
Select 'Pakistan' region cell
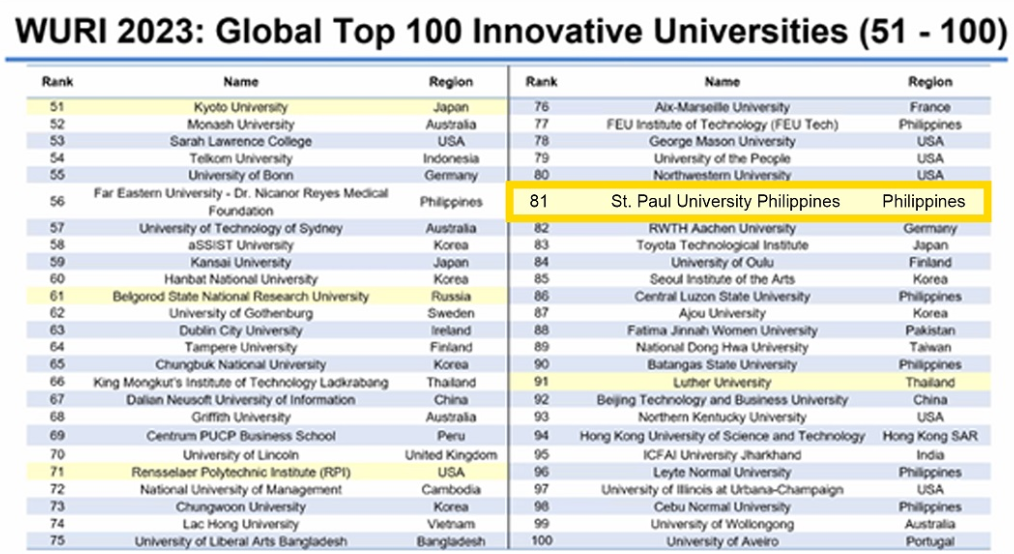[930, 330]
